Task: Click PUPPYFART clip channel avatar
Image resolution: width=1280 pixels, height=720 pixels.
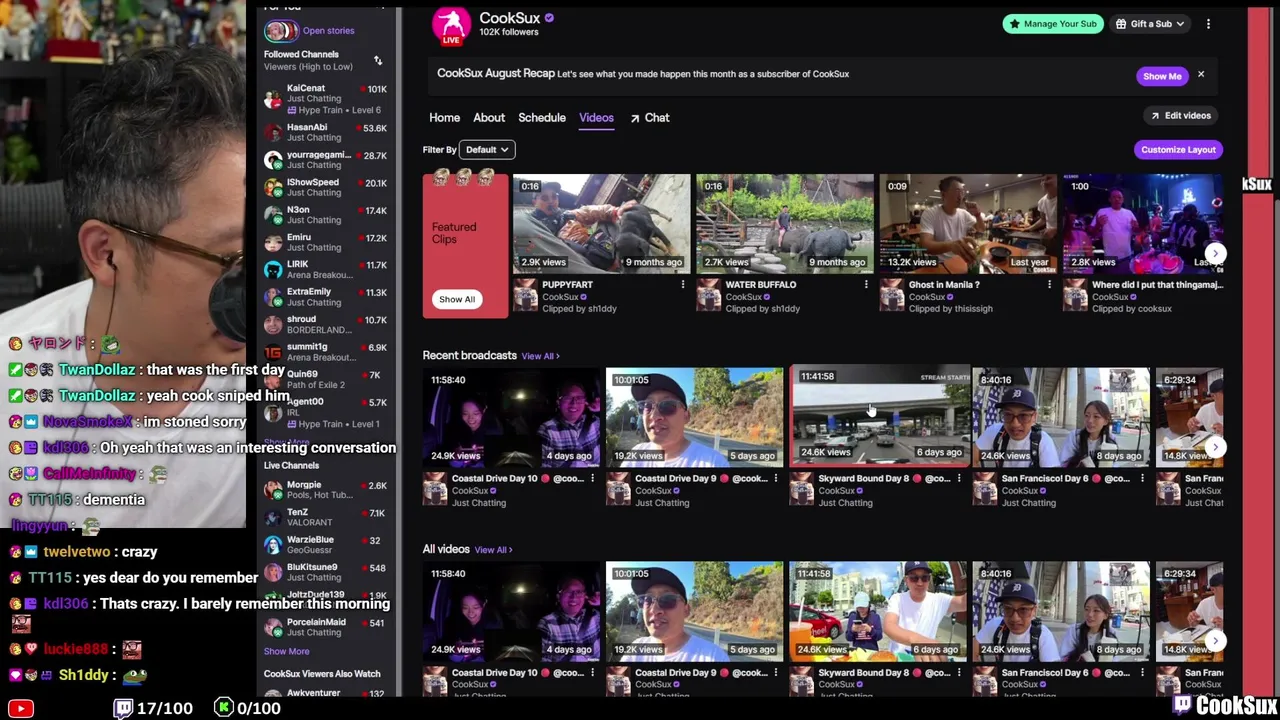Action: (x=525, y=296)
